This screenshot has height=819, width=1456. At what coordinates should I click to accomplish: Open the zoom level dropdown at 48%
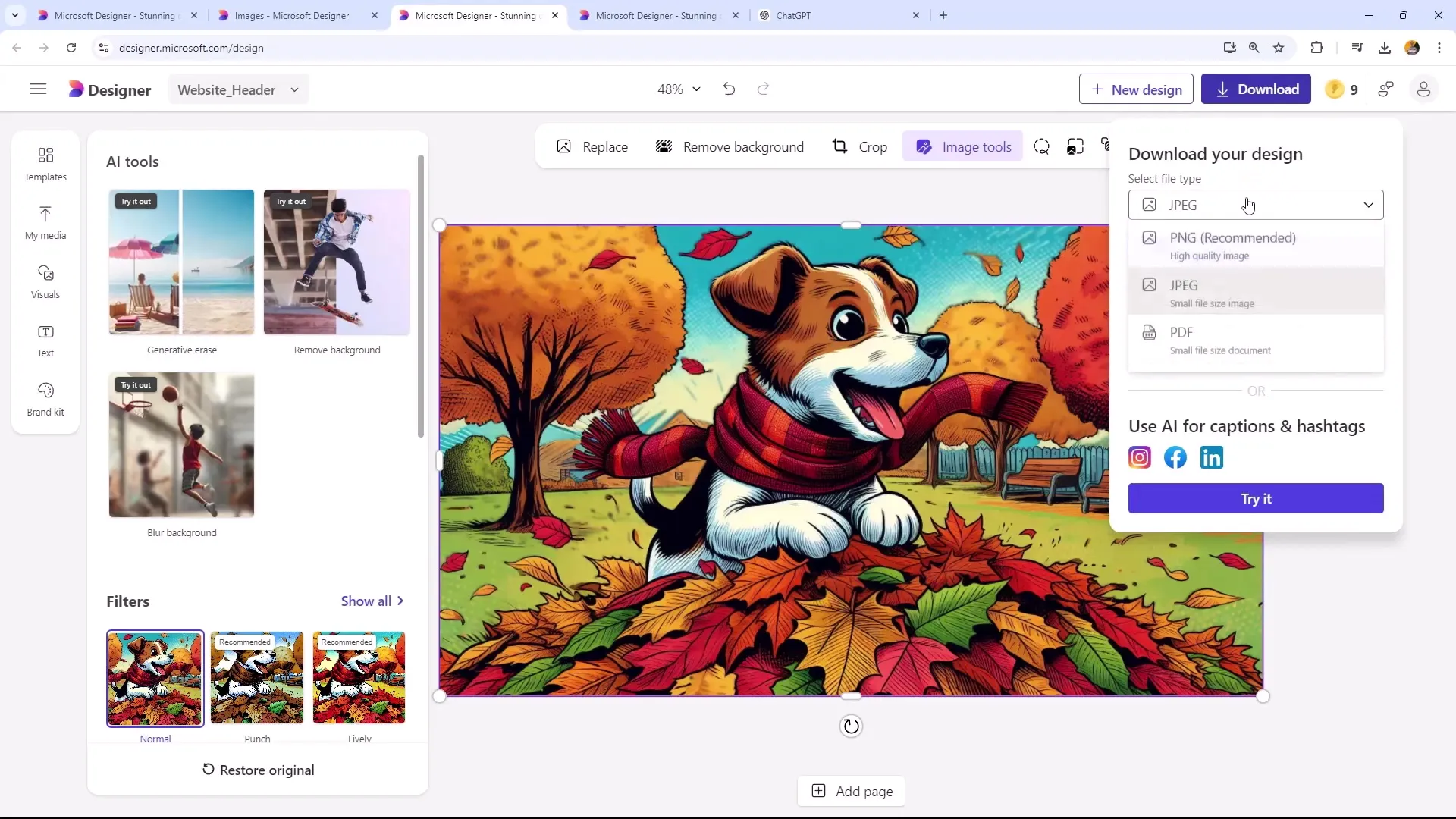coord(679,89)
